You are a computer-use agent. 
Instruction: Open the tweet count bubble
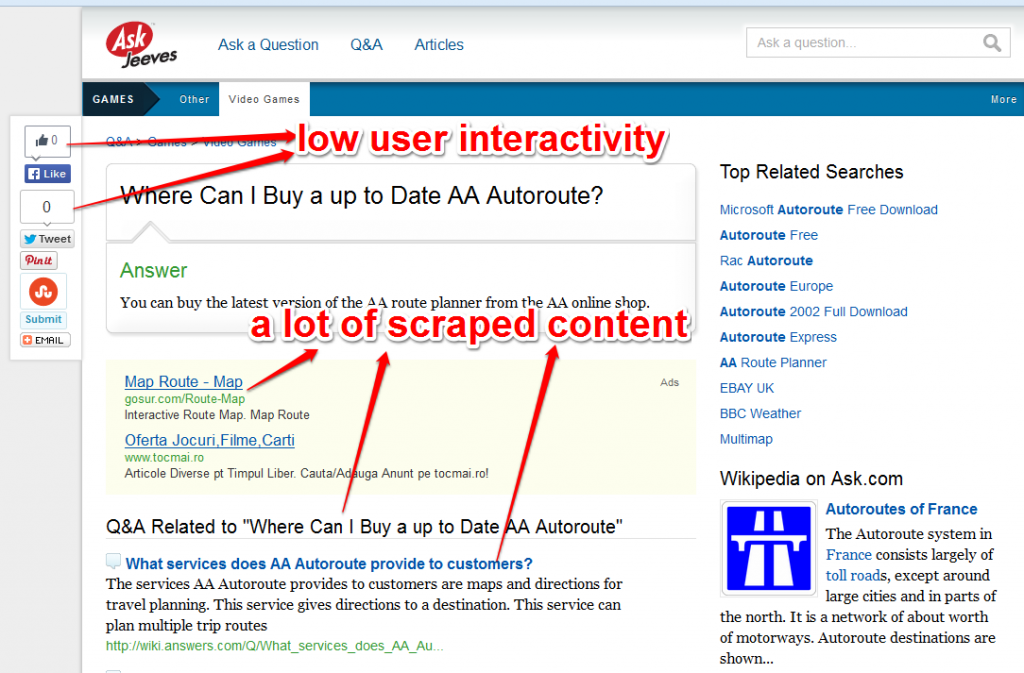click(47, 207)
